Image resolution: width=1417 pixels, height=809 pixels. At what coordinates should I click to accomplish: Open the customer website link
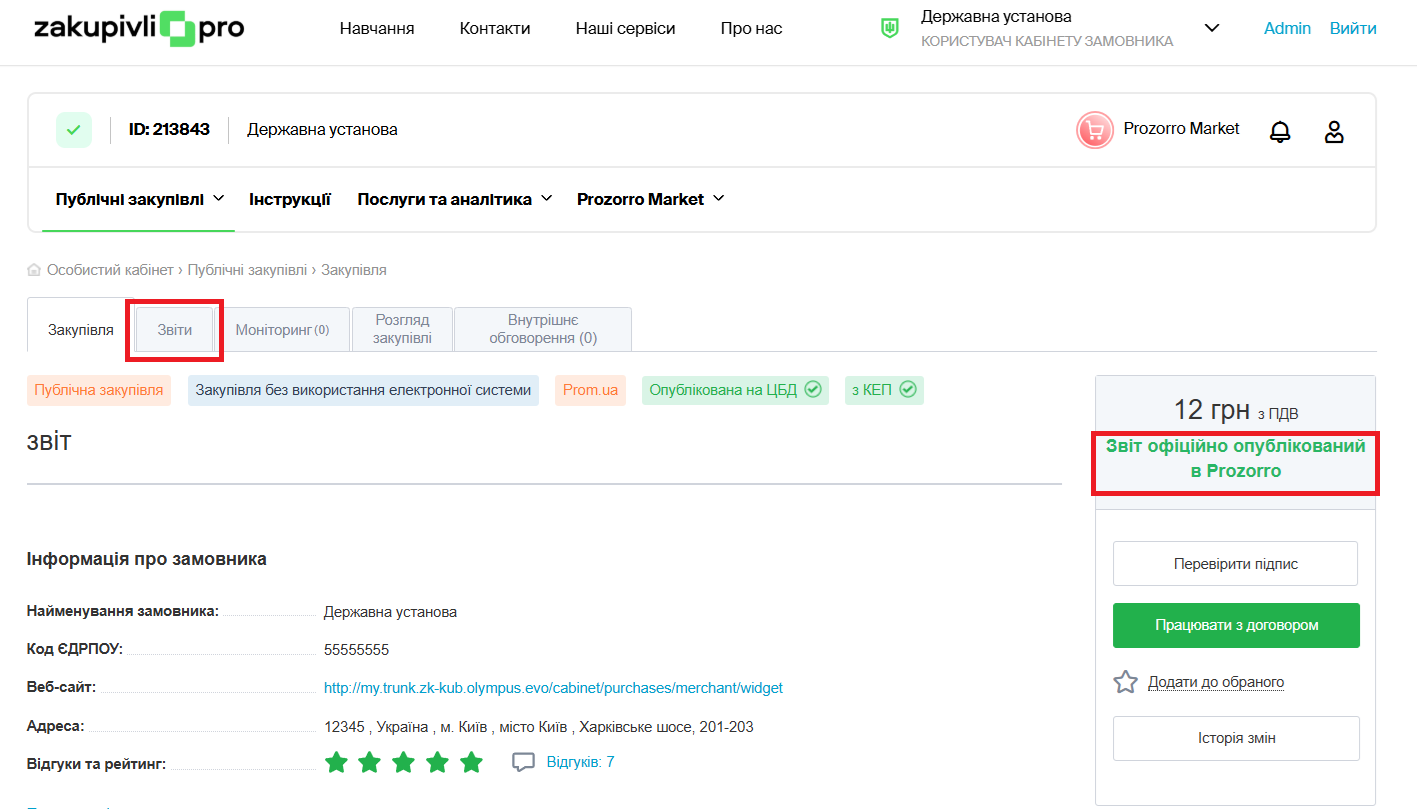pos(553,688)
